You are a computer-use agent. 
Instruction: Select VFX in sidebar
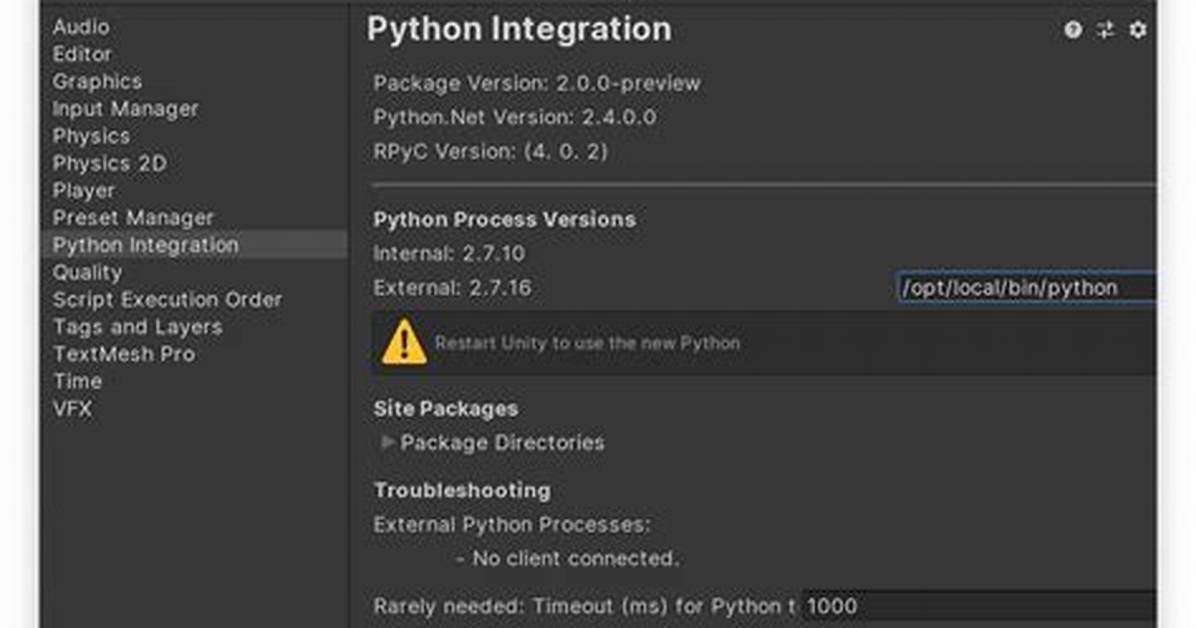click(x=72, y=409)
